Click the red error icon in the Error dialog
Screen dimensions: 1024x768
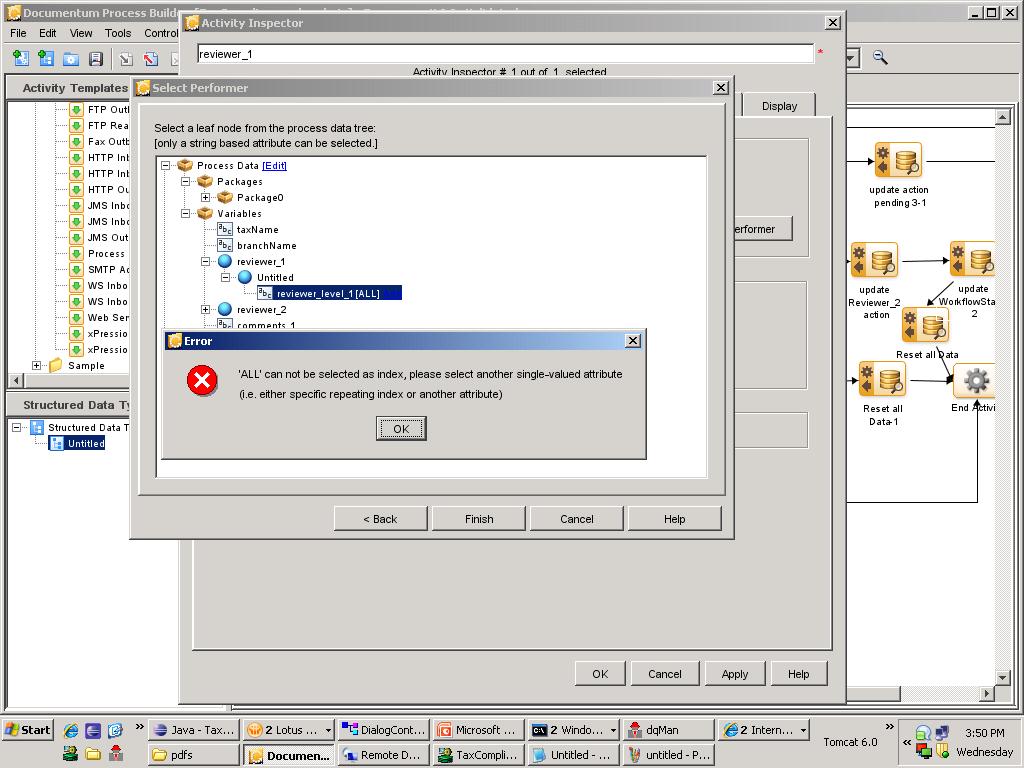[x=202, y=381]
